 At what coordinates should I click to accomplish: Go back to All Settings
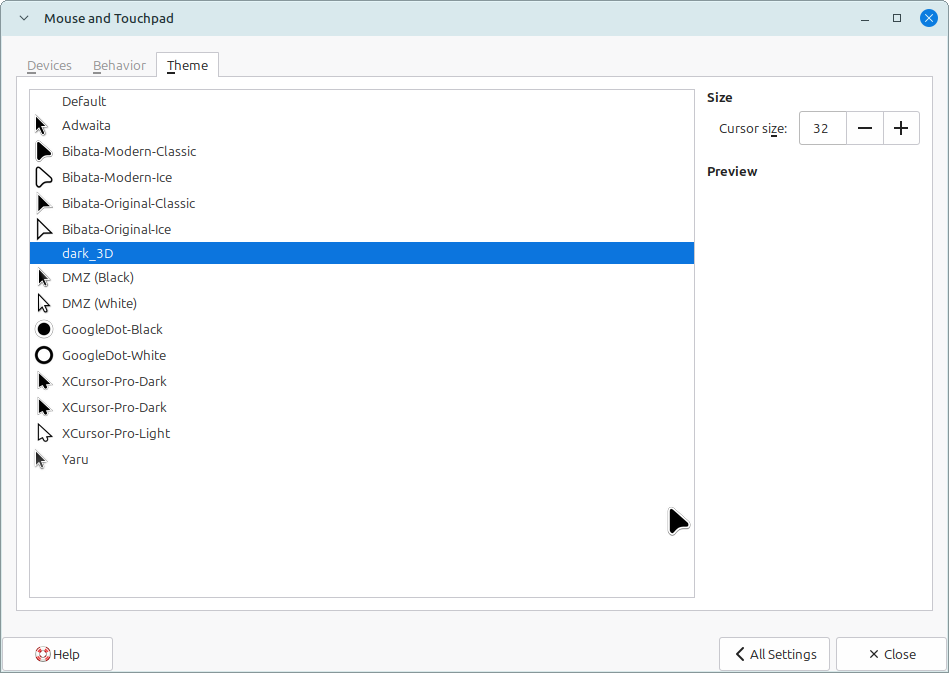(x=774, y=654)
